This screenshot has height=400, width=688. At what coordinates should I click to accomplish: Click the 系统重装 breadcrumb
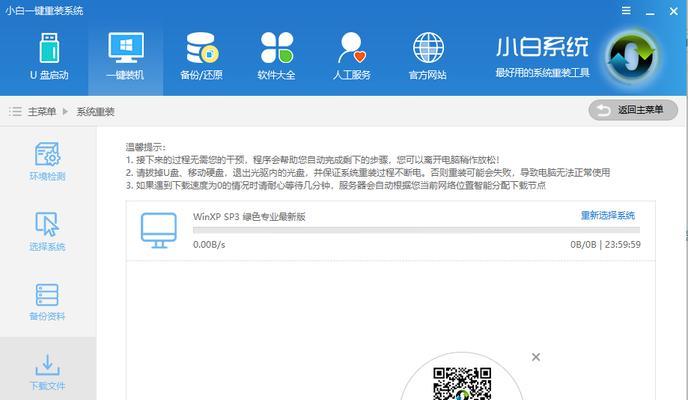click(96, 111)
